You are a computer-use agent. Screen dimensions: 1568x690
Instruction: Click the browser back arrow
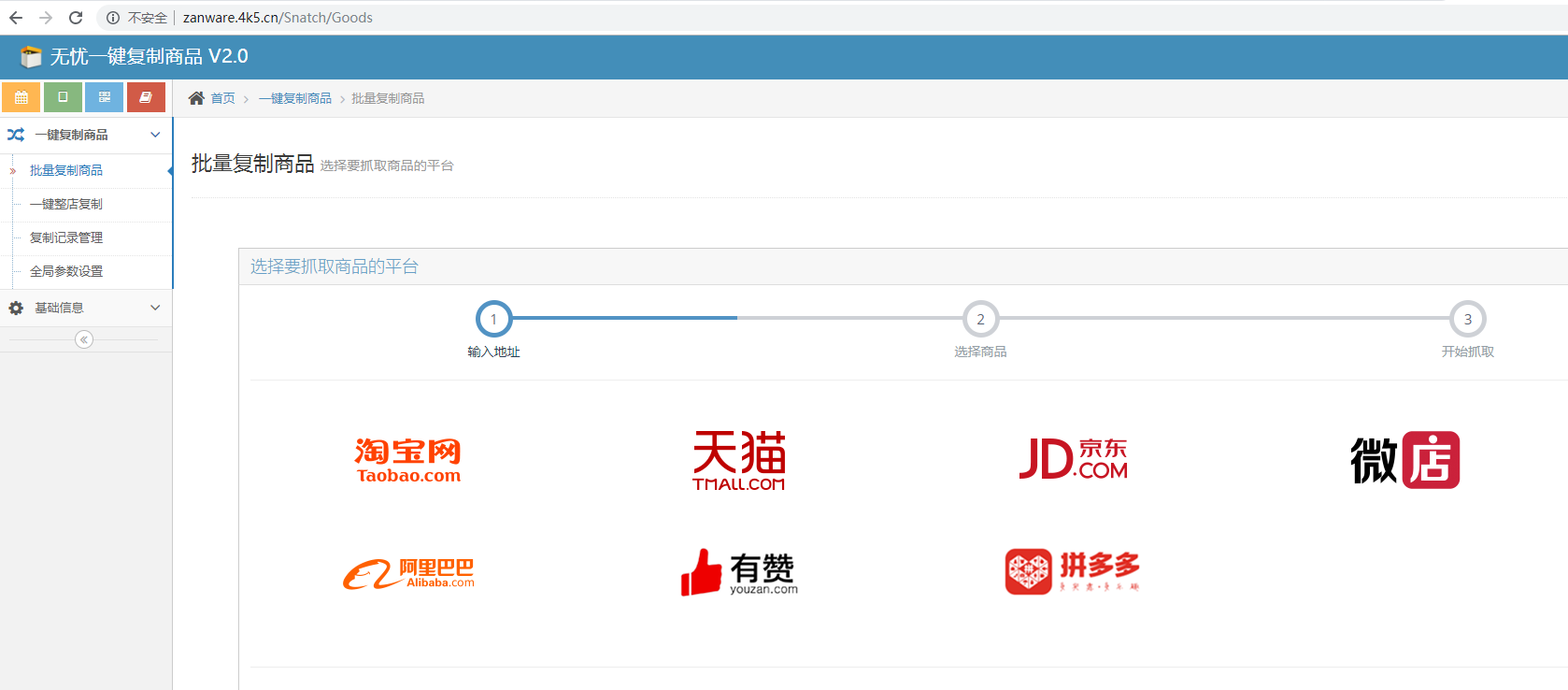tap(16, 18)
